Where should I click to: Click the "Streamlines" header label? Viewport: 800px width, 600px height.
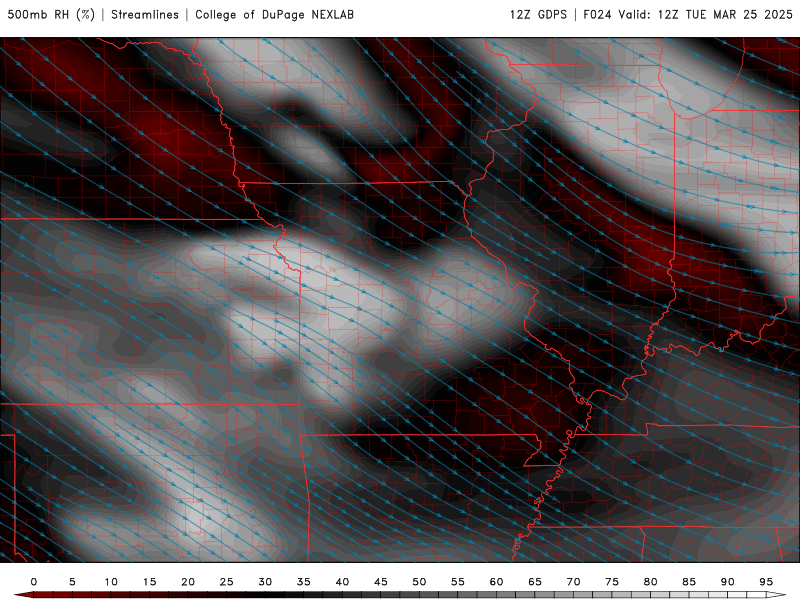coord(145,14)
